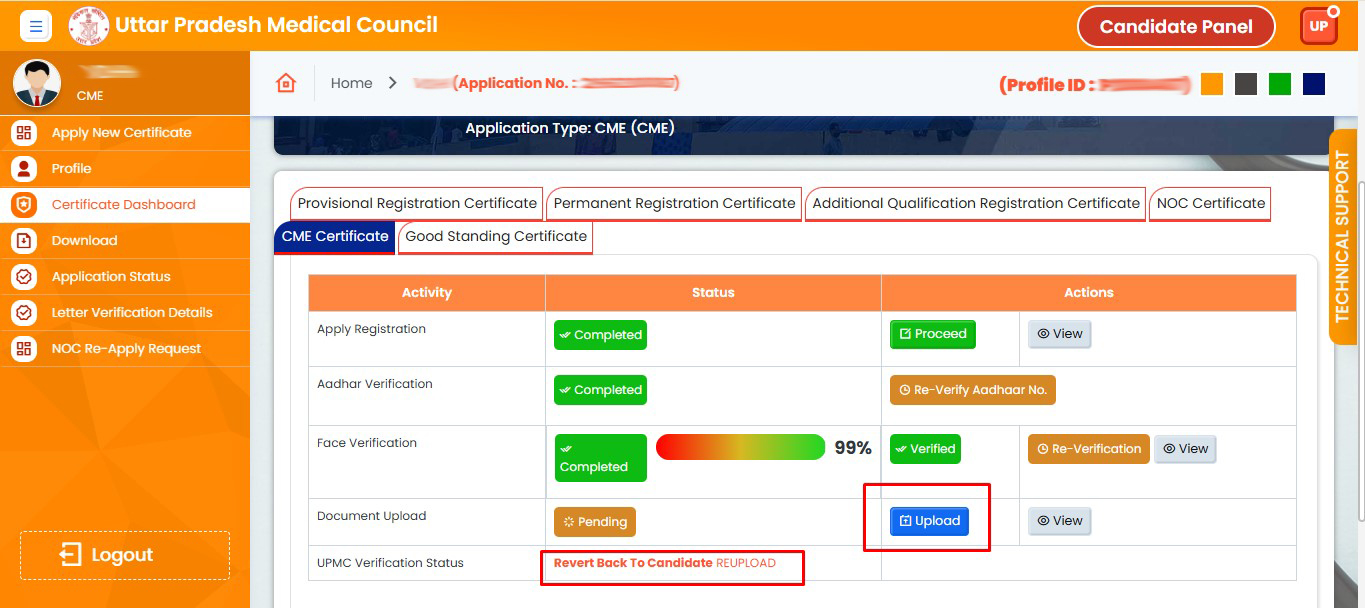Open the Technical Support side panel

click(x=1342, y=237)
